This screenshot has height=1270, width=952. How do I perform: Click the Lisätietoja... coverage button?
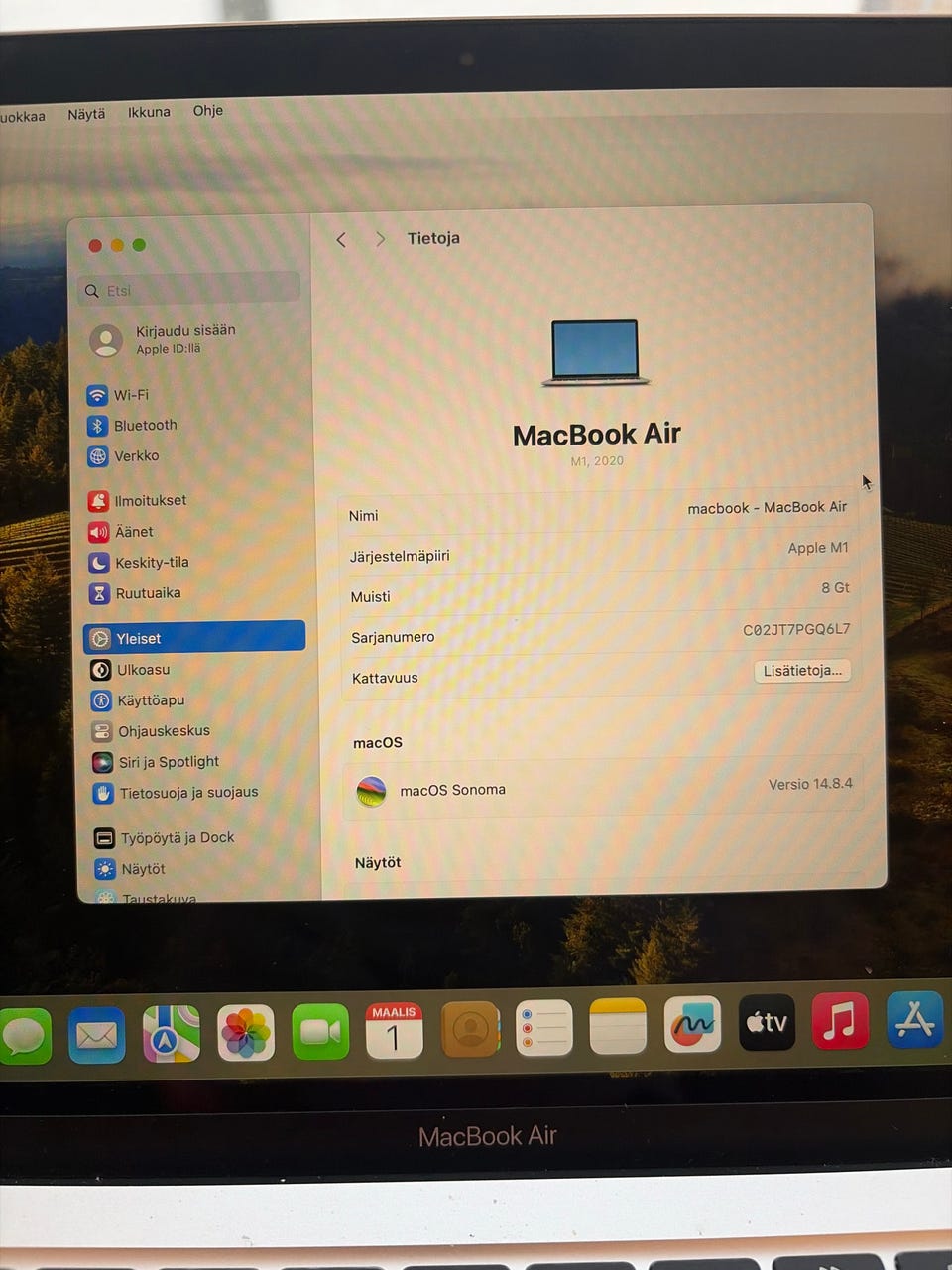coord(802,671)
